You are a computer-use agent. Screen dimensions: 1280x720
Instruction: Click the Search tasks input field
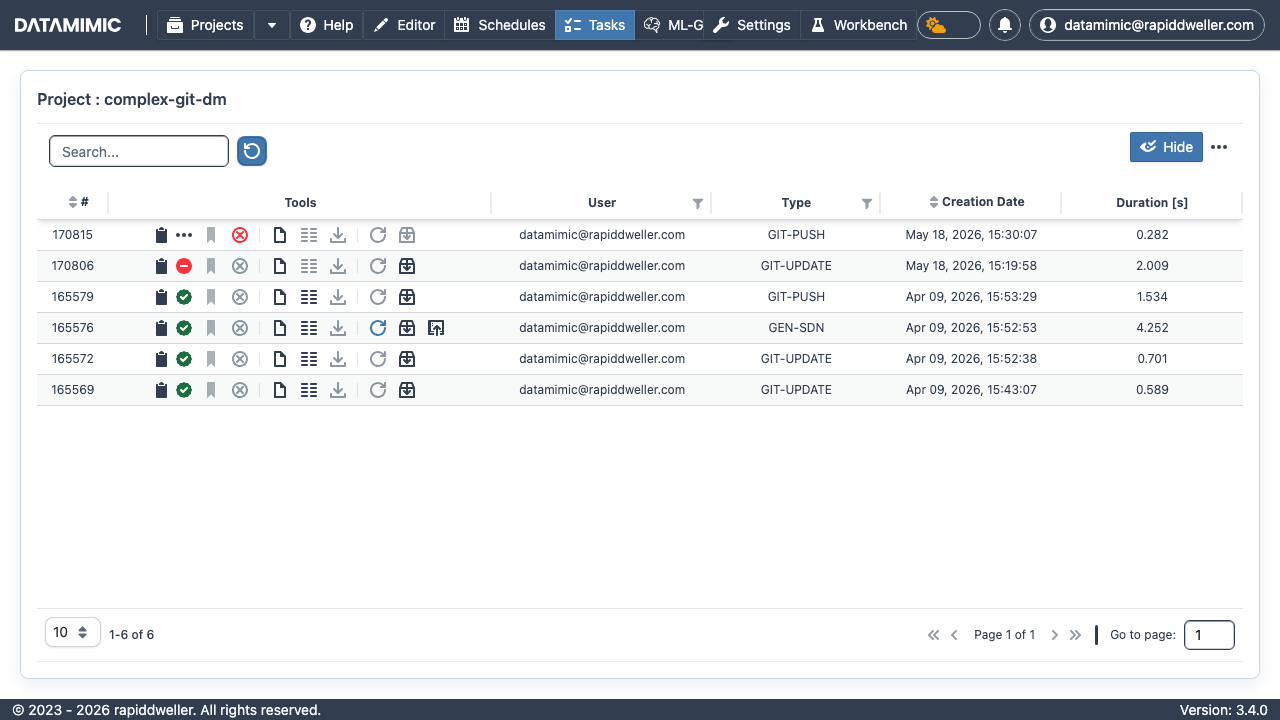(139, 151)
